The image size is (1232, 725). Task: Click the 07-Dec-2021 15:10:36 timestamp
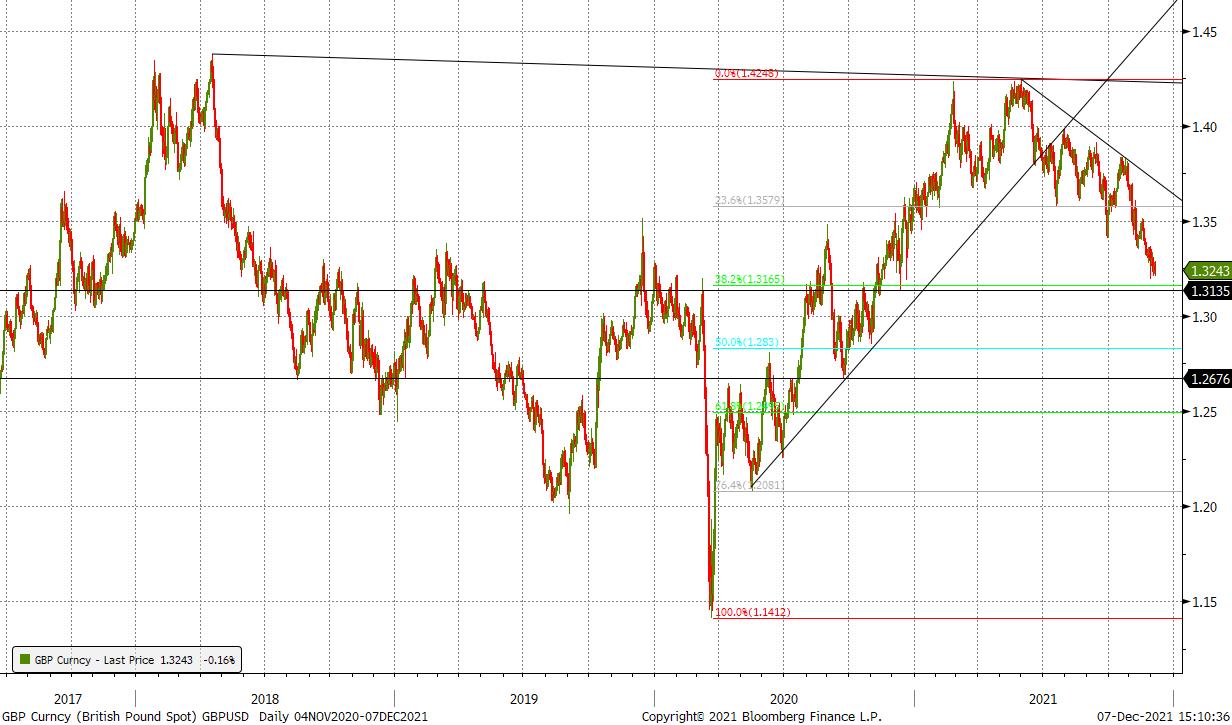[x=1161, y=716]
